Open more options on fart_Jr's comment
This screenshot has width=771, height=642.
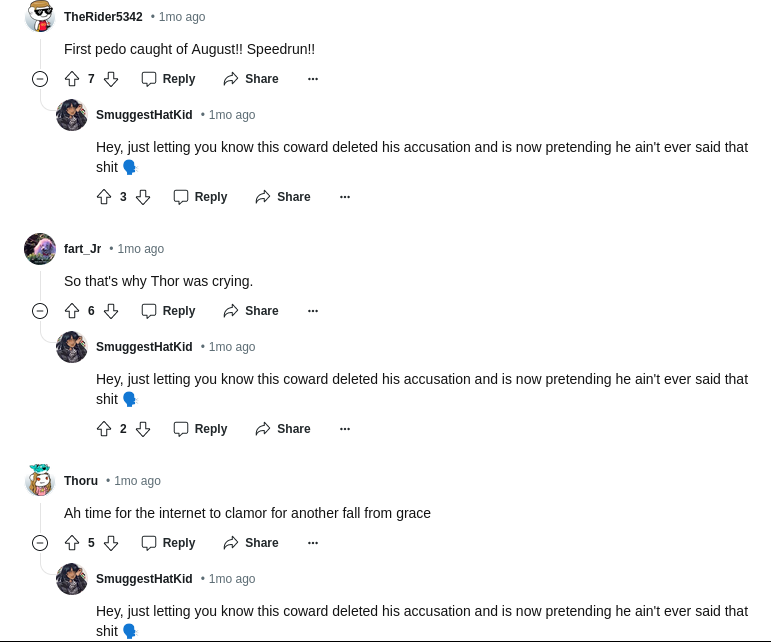pos(313,311)
